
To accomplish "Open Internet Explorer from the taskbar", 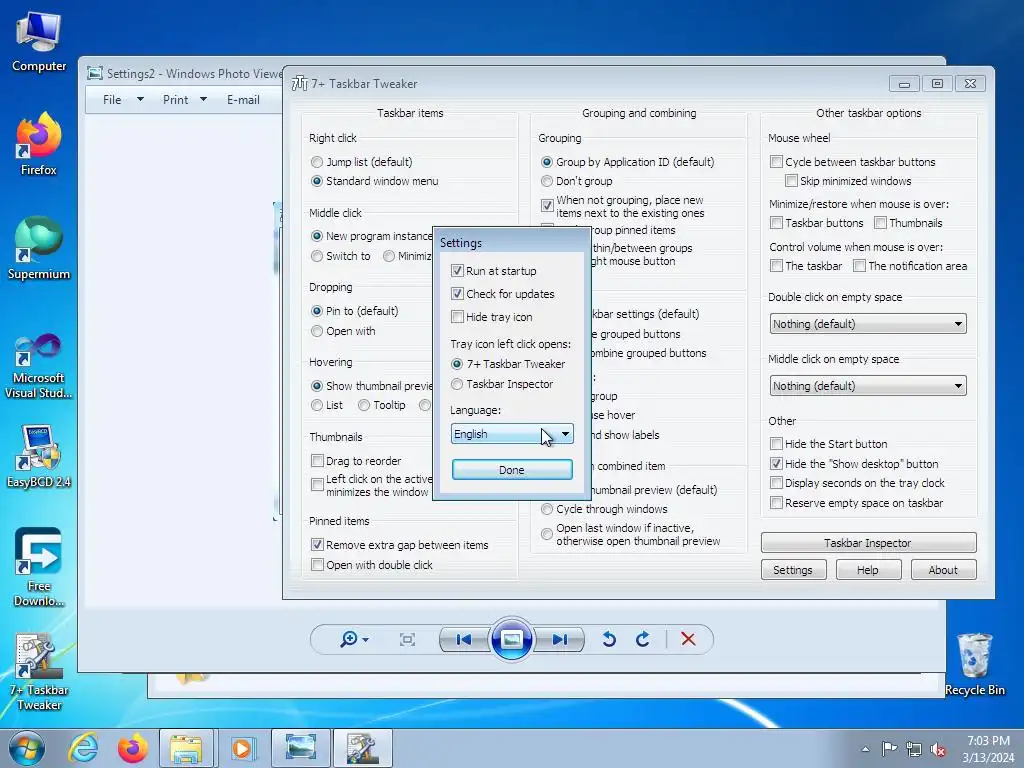I will tap(84, 748).
